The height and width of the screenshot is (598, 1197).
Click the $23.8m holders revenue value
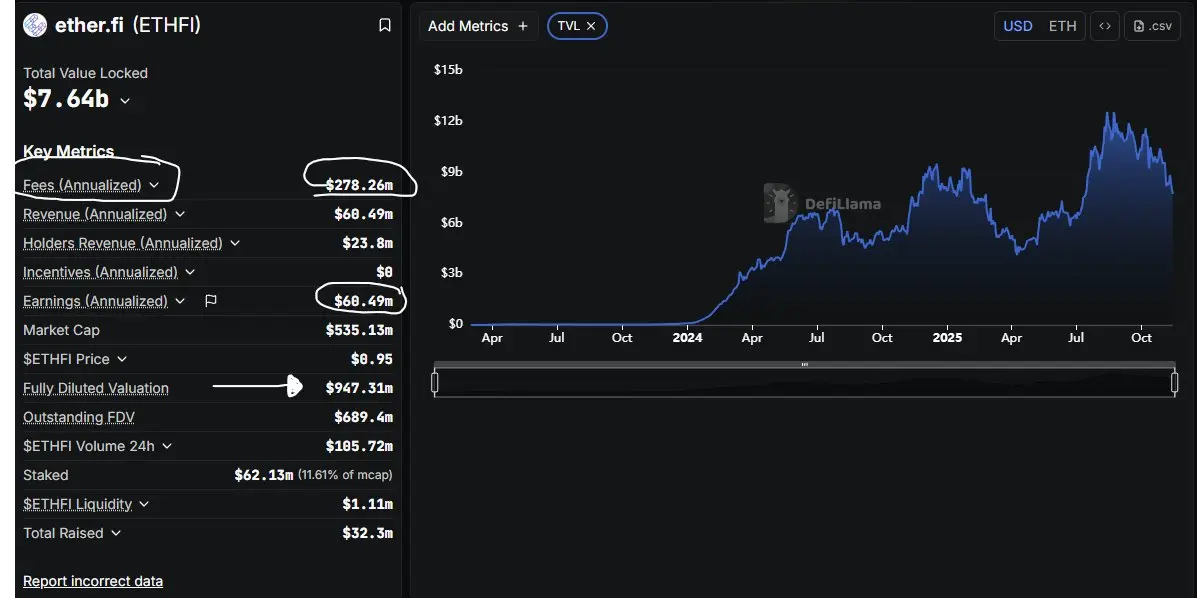tap(367, 243)
